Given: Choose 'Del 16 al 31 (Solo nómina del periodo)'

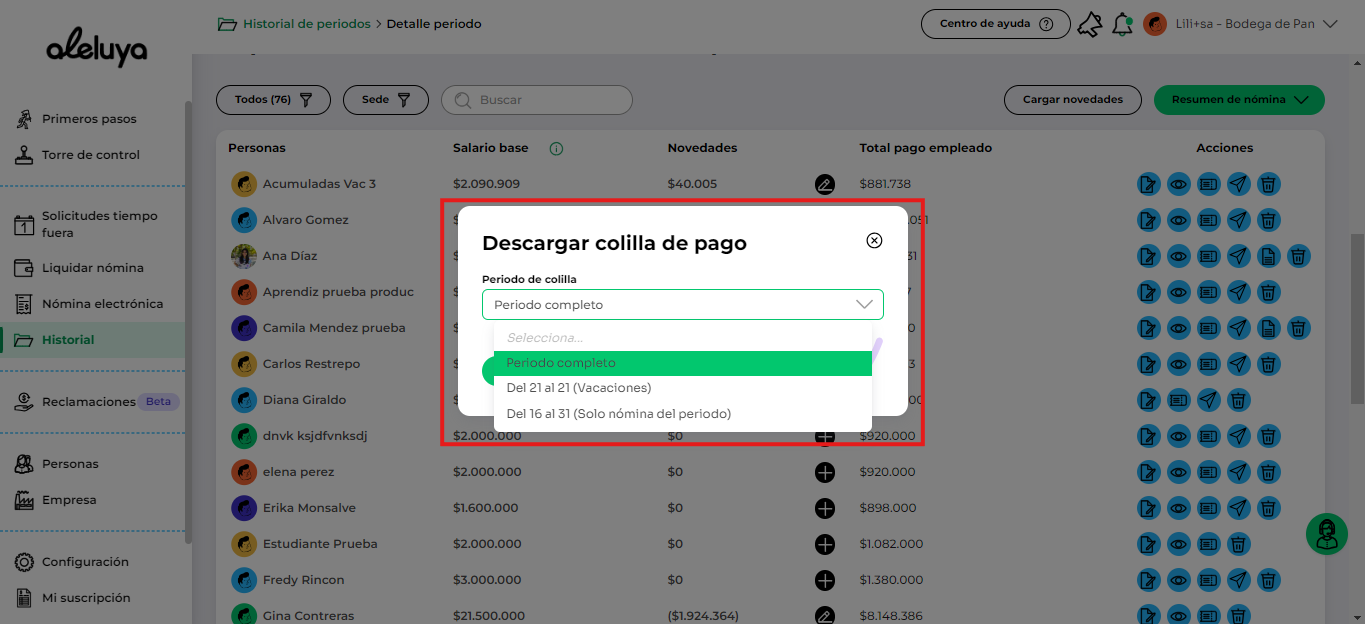Looking at the screenshot, I should click(618, 414).
